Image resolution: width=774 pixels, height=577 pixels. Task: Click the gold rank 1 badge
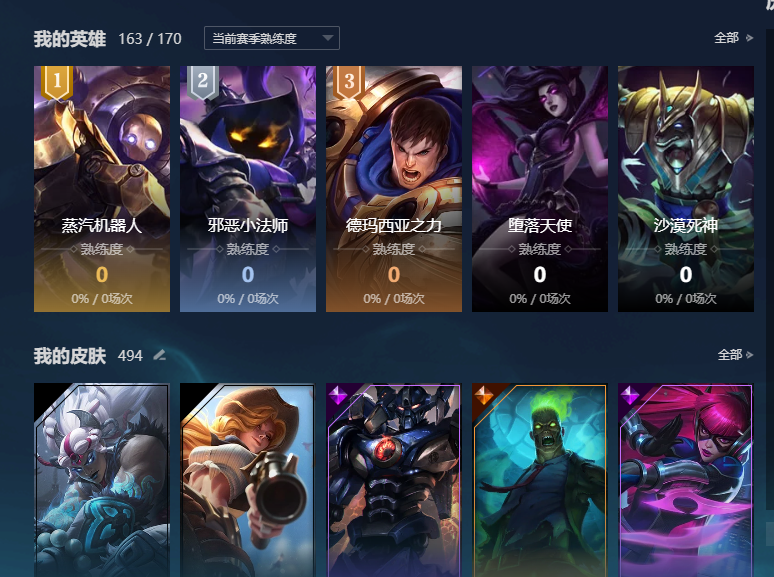pos(57,82)
